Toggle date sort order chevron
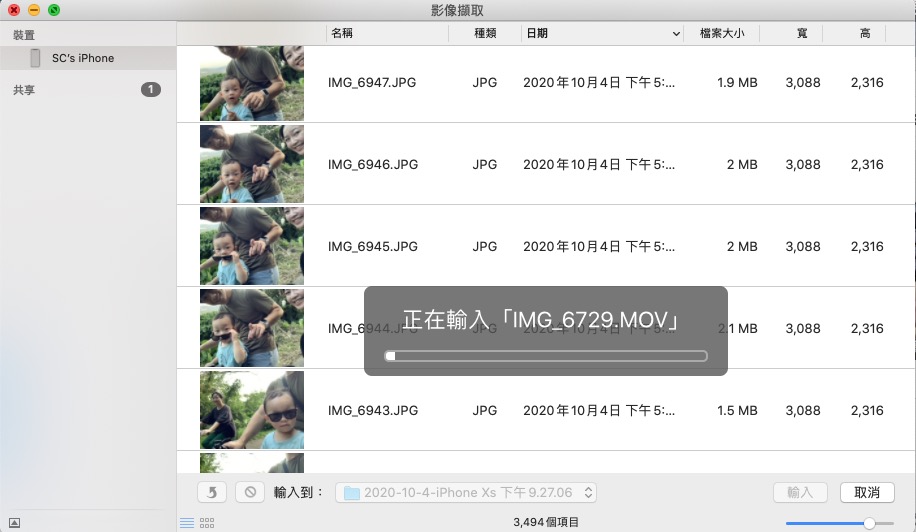916x532 pixels. point(676,34)
